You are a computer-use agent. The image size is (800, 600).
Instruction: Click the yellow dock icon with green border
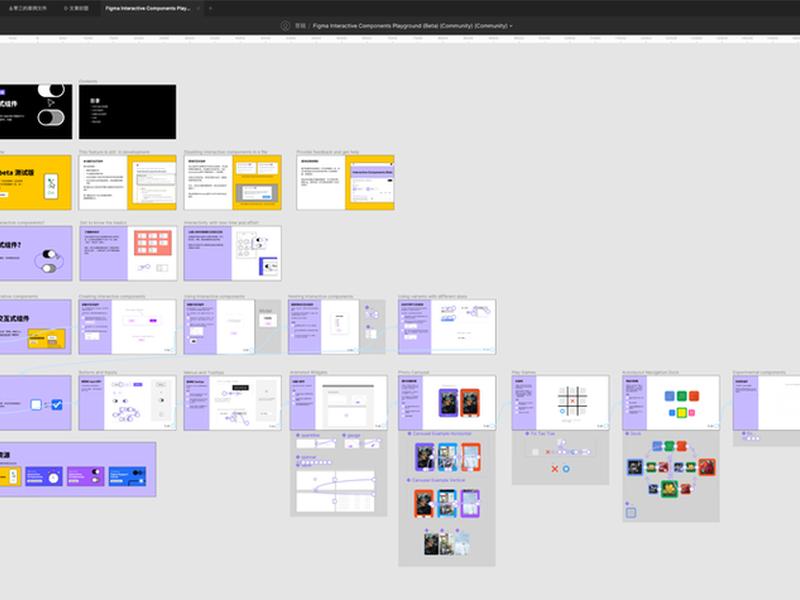(682, 412)
